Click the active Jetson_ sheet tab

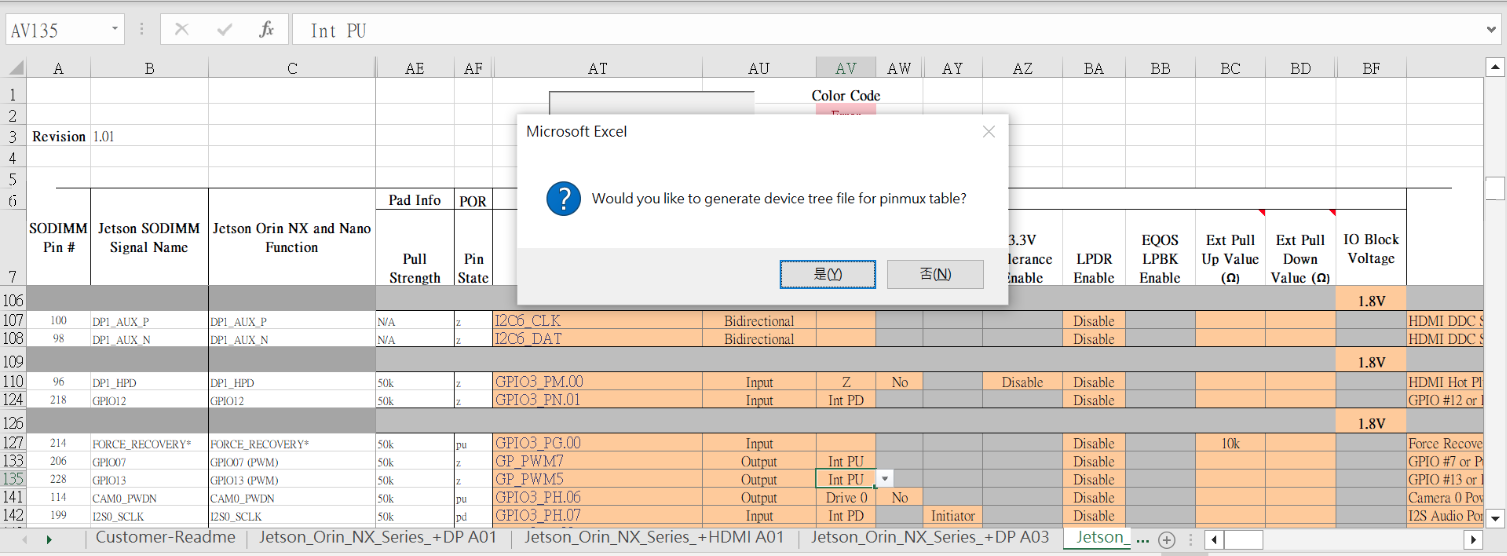click(1097, 538)
